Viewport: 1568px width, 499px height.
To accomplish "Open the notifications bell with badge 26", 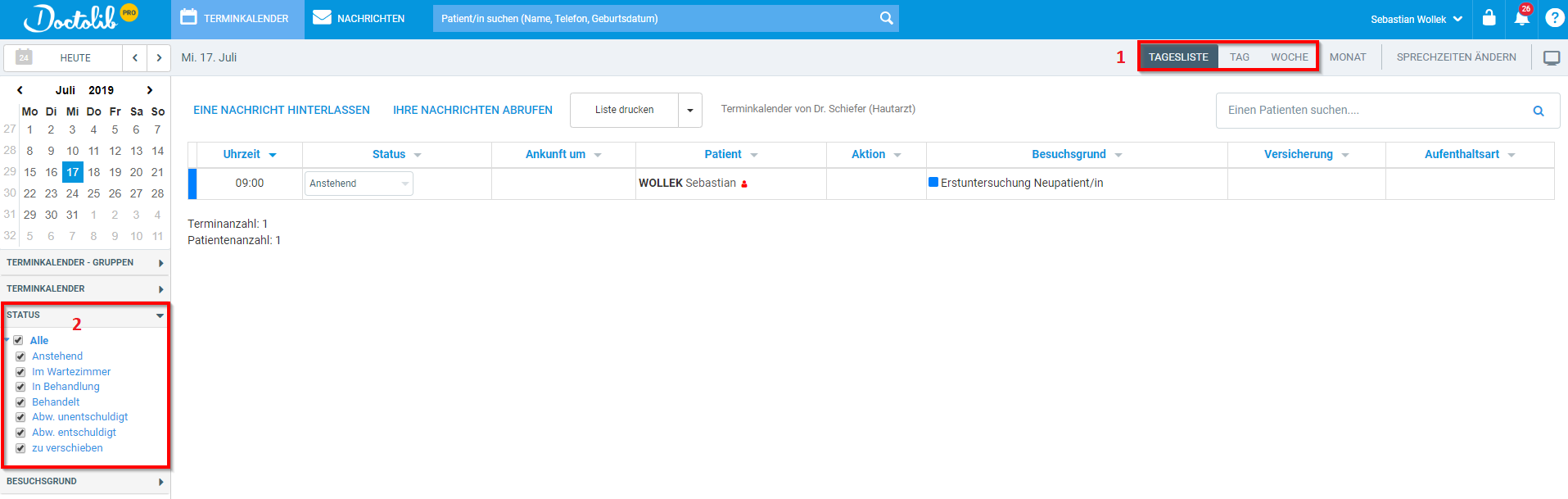I will coord(1522,16).
